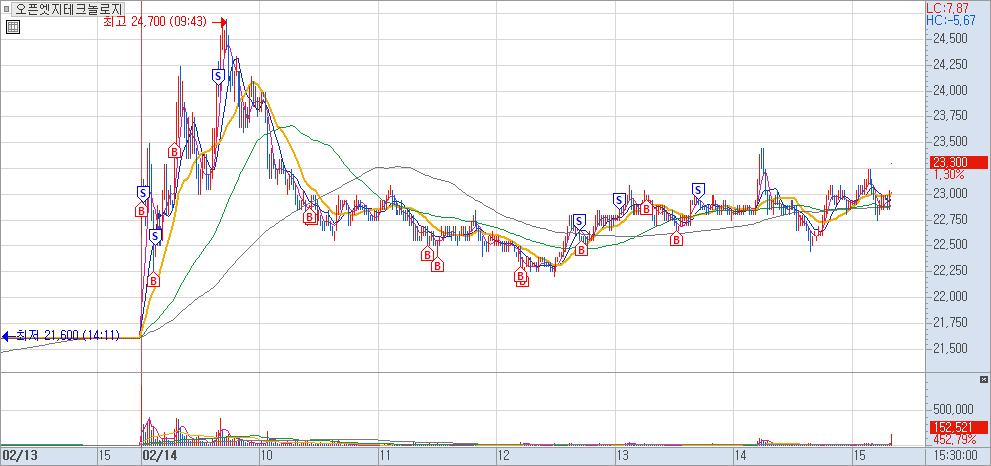Image resolution: width=991 pixels, height=466 pixels.
Task: Select the 오픈엣지테크놀로지 chart title label
Action: [x=70, y=9]
